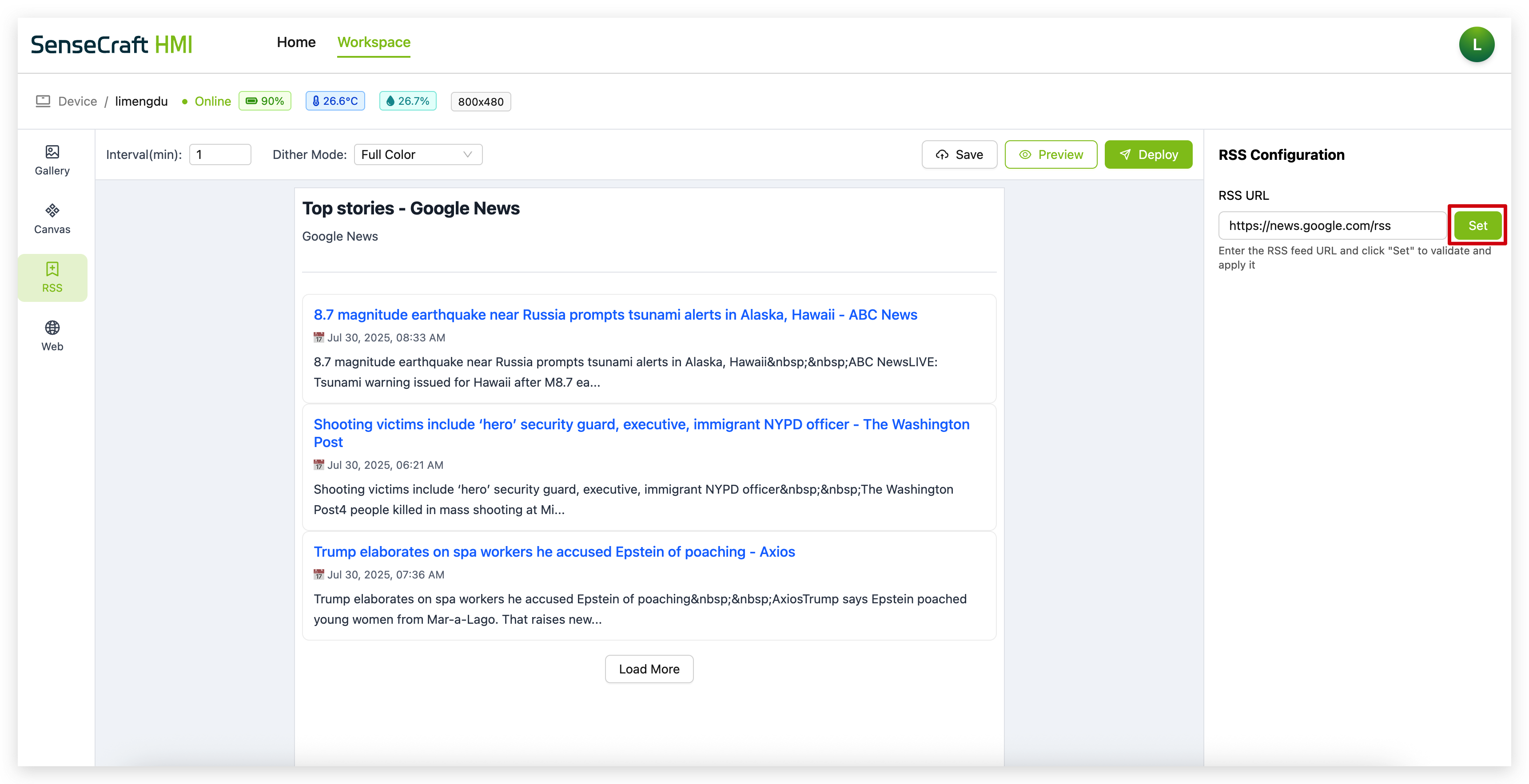This screenshot has height=784, width=1529.
Task: Open the 8.7 magnitude earthquake ABC News link
Action: pos(615,315)
